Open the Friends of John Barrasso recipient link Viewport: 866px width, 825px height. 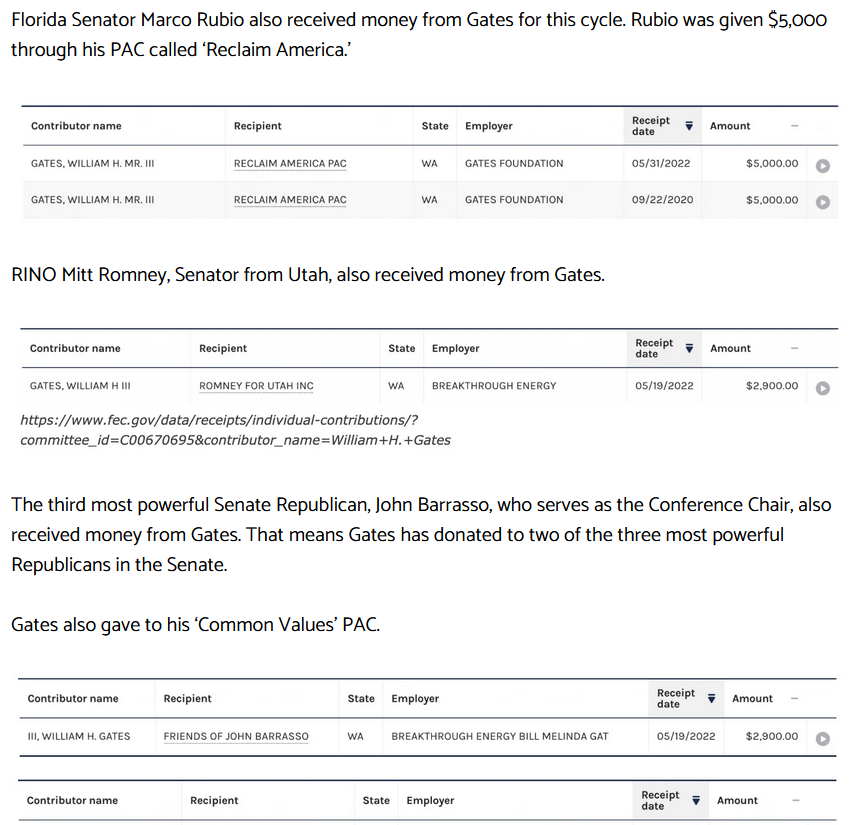pos(236,737)
